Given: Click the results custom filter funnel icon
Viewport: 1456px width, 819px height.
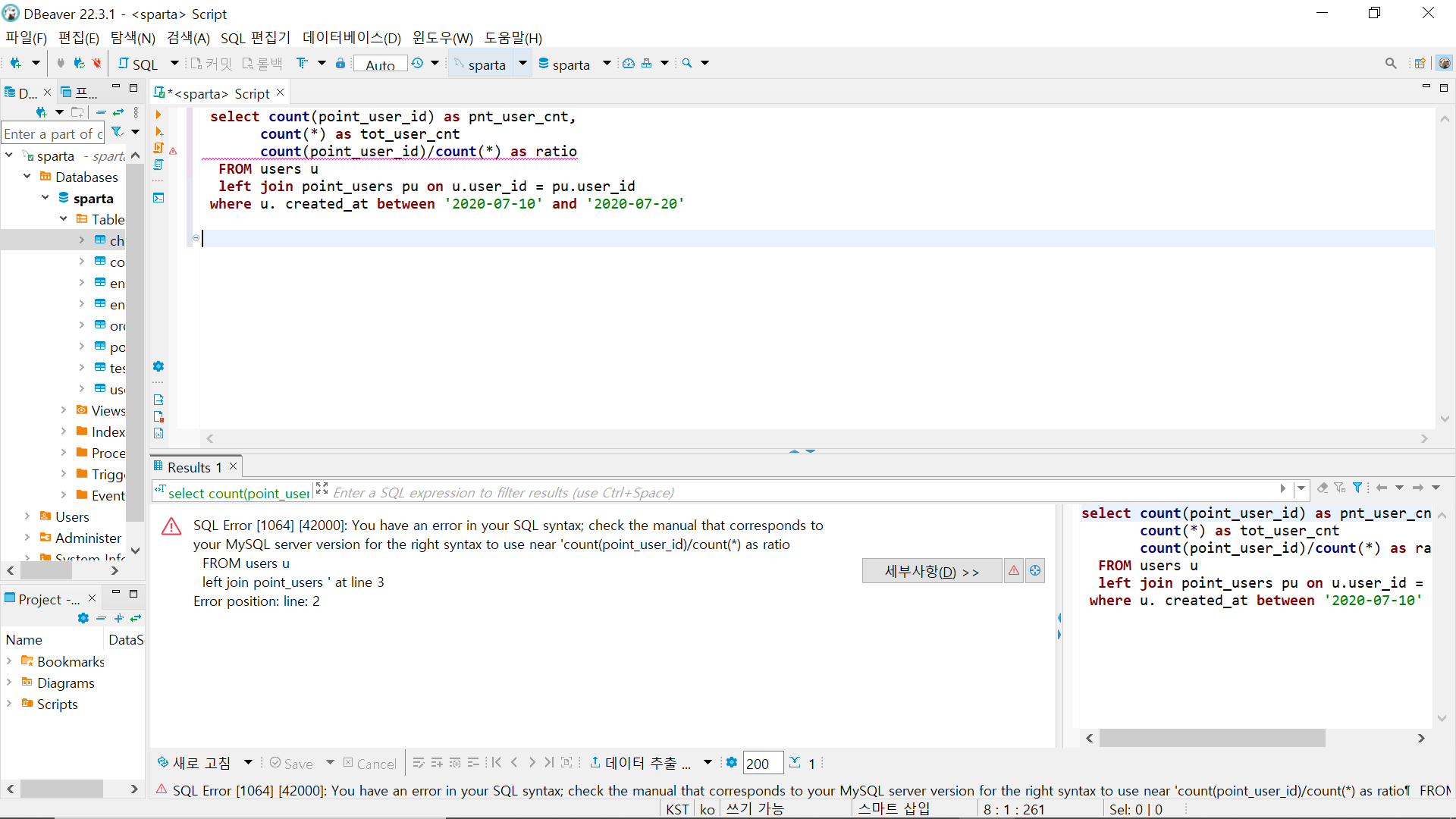Looking at the screenshot, I should tap(1358, 488).
